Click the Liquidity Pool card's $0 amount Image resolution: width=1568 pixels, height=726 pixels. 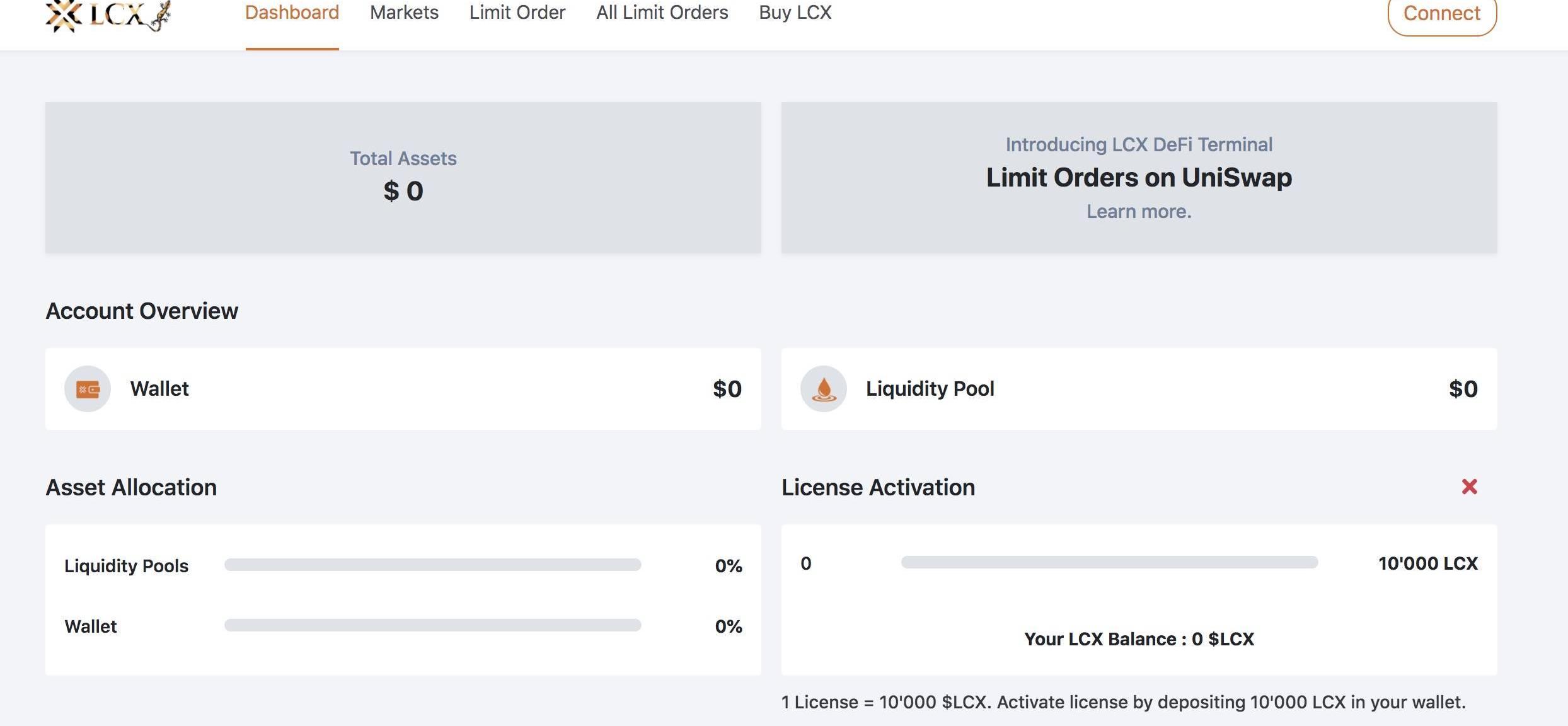coord(1463,389)
